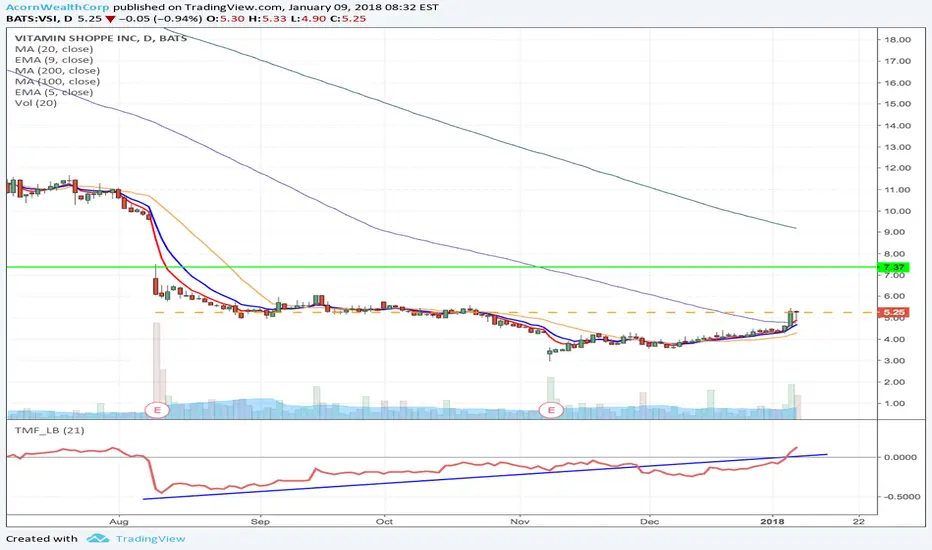
Task: Click the 'Aug' label on time axis
Action: tap(119, 521)
